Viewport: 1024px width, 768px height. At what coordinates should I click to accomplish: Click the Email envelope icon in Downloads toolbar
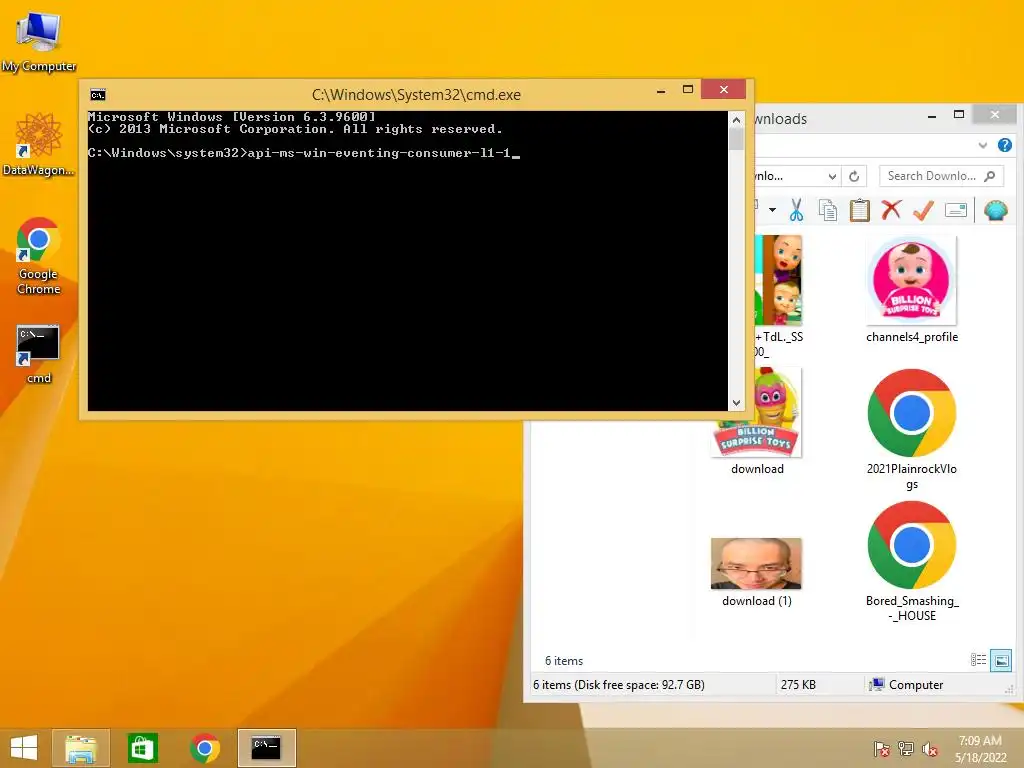tap(955, 210)
